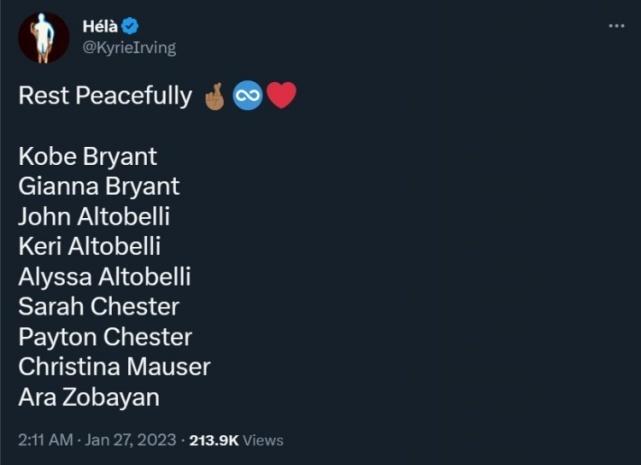
Task: Select the Payton Chester line
Action: click(x=105, y=337)
